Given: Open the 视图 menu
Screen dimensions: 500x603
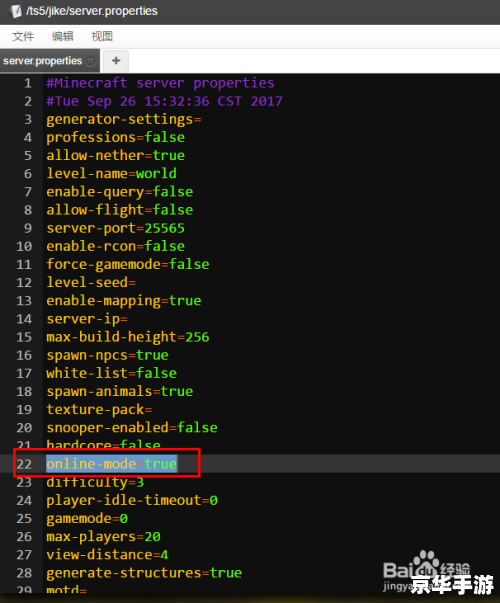Looking at the screenshot, I should pyautogui.click(x=102, y=37).
